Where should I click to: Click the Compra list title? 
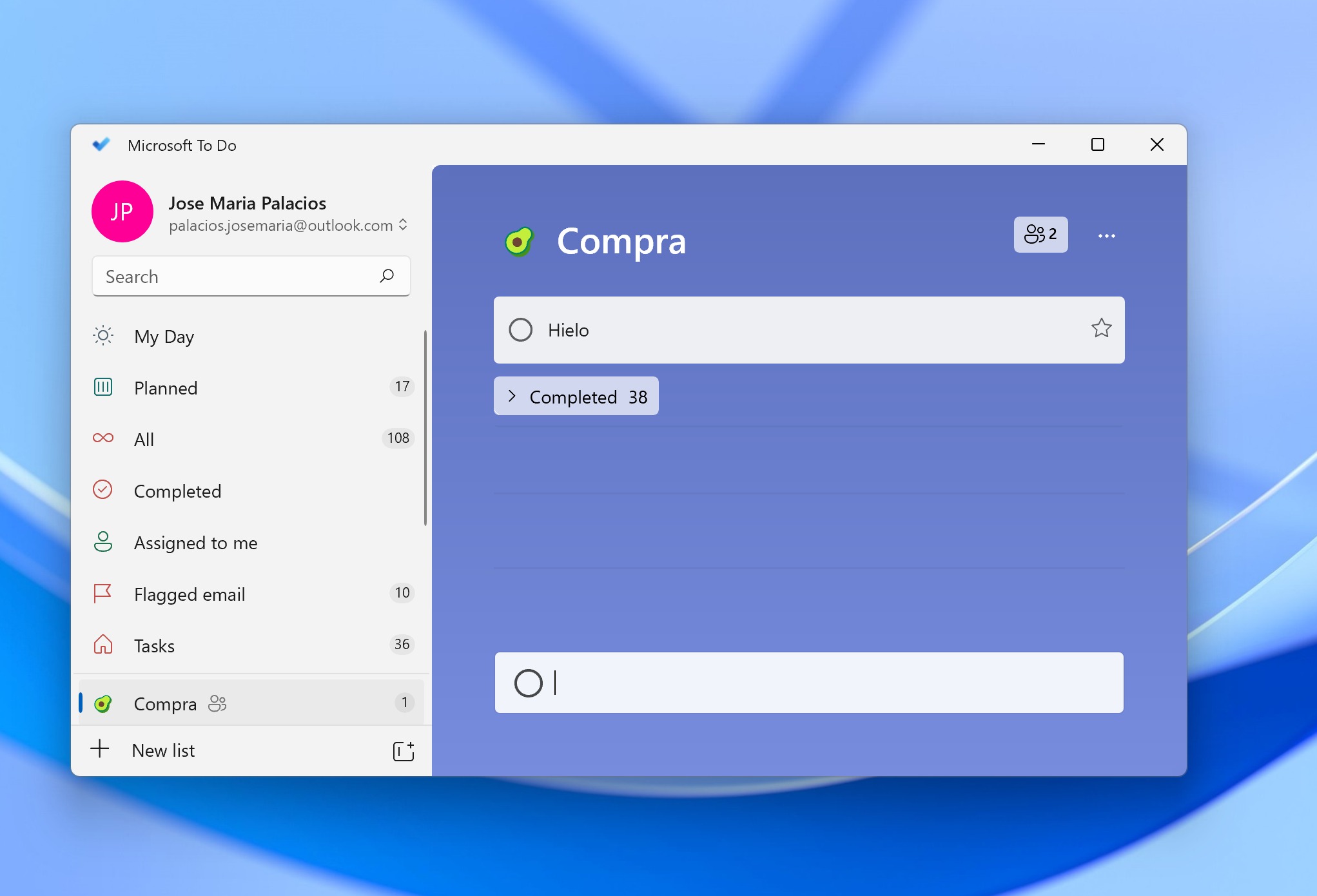(x=621, y=242)
